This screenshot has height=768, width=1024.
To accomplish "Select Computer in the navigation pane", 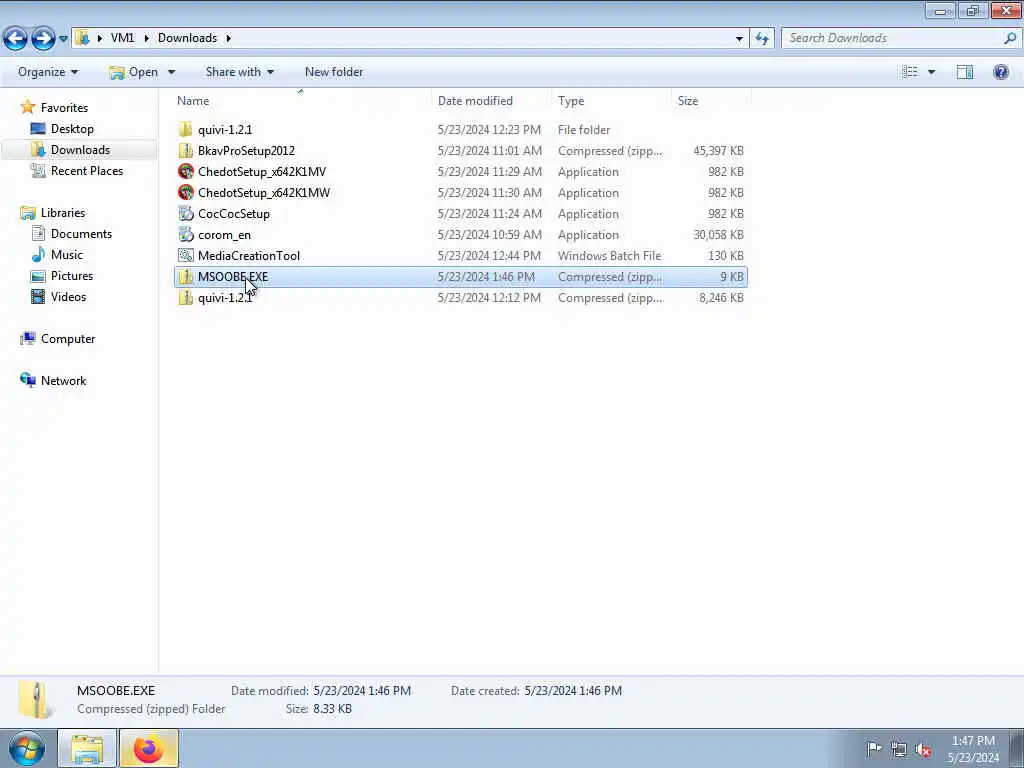I will (x=68, y=339).
